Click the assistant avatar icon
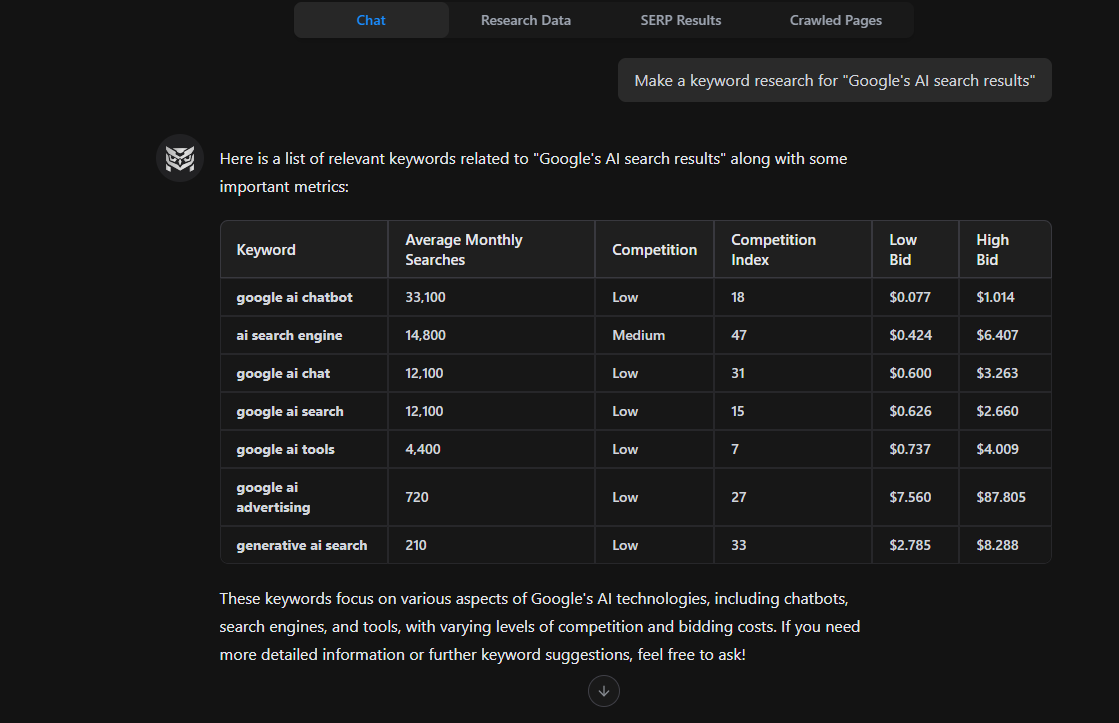The width and height of the screenshot is (1119, 723). (x=180, y=158)
